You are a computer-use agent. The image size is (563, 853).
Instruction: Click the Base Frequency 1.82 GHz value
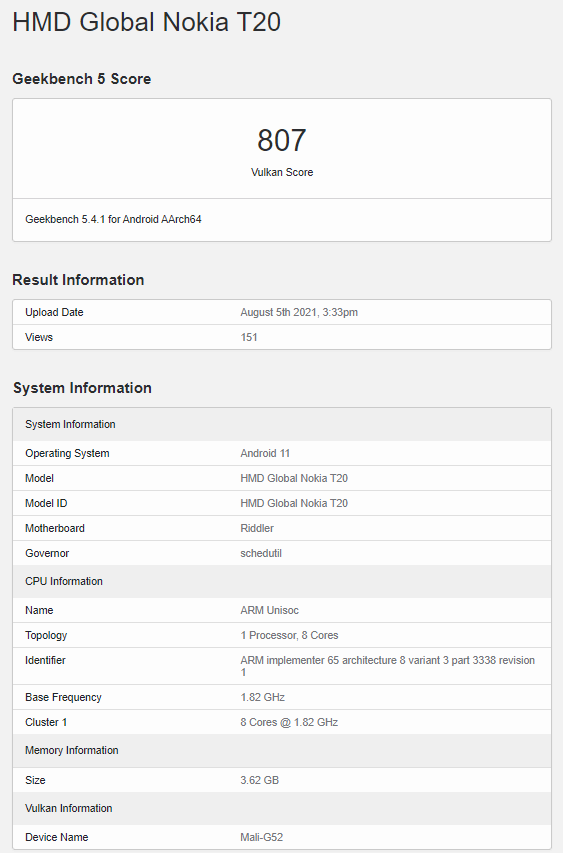click(263, 697)
